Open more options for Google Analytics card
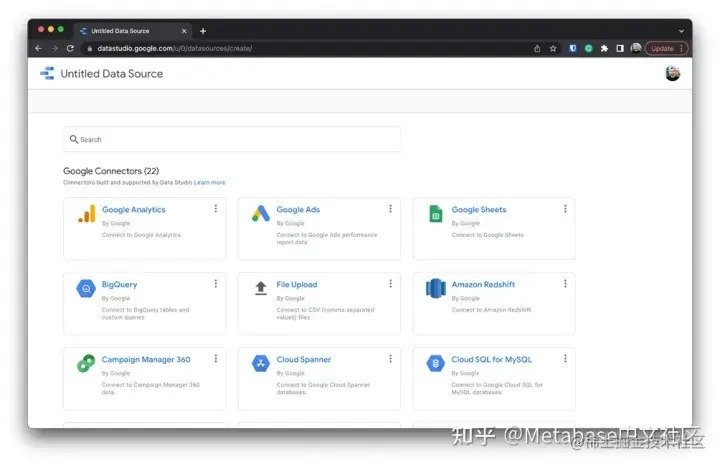 (x=215, y=209)
